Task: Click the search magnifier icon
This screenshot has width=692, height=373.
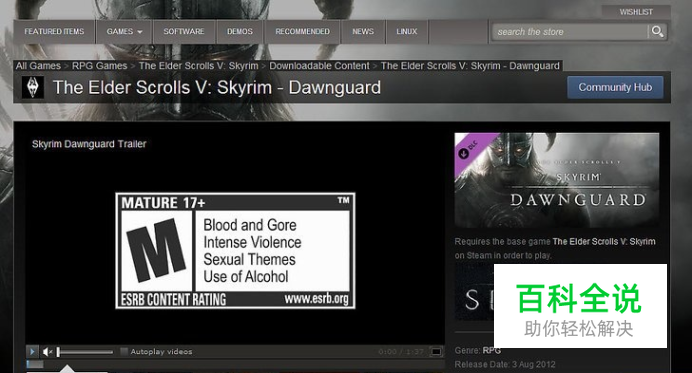Action: tap(657, 31)
